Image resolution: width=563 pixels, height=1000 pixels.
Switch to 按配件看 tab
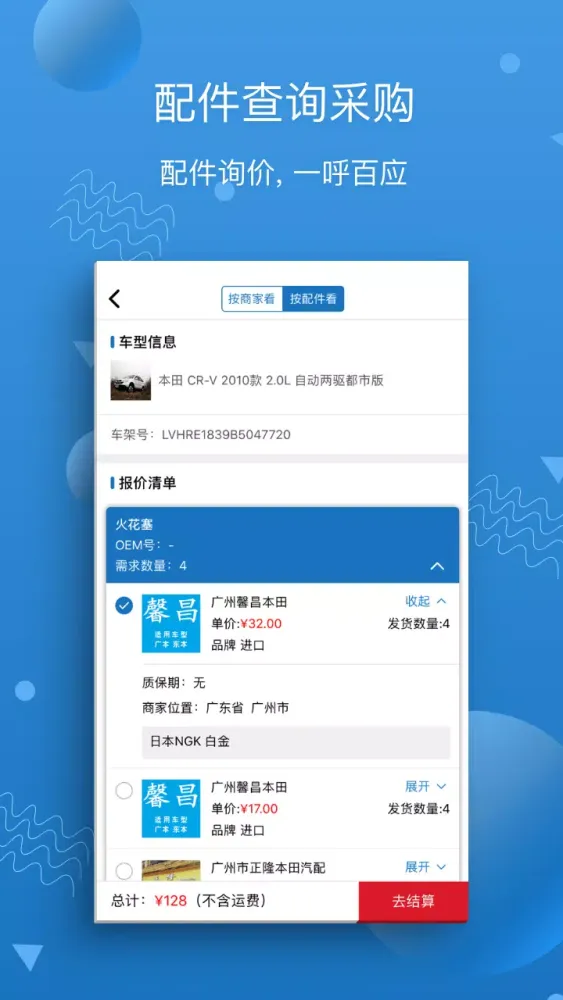click(x=313, y=298)
